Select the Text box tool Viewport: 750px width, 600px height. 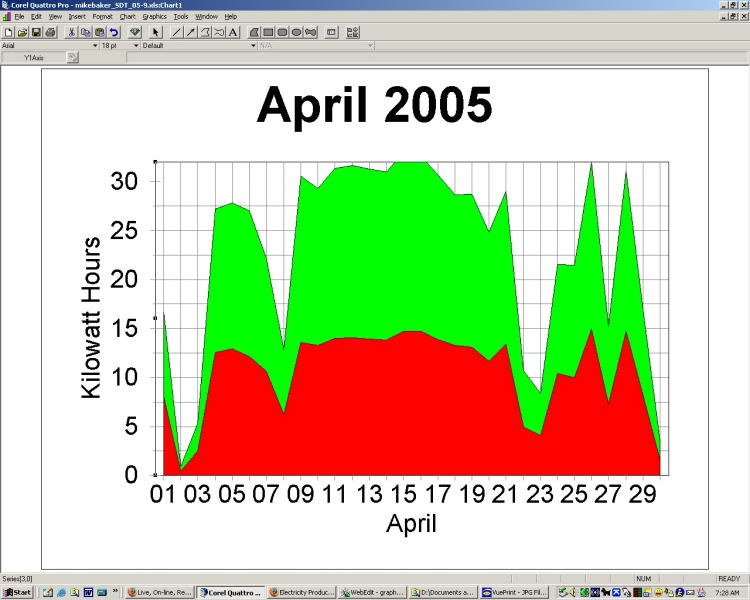233,32
